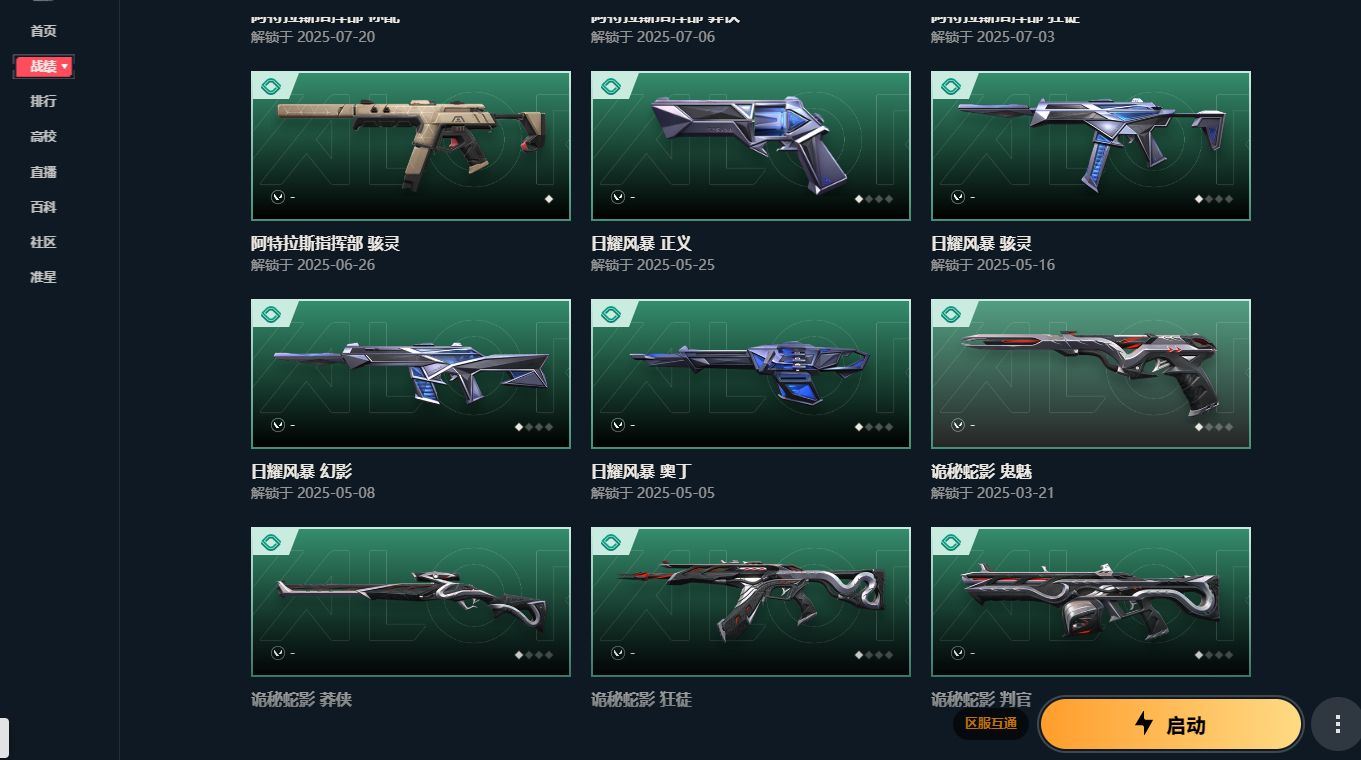Screen dimensions: 1361x760
Task: Click the tier badge icon on 诡秘蛇影 判官 card
Action: tap(950, 543)
